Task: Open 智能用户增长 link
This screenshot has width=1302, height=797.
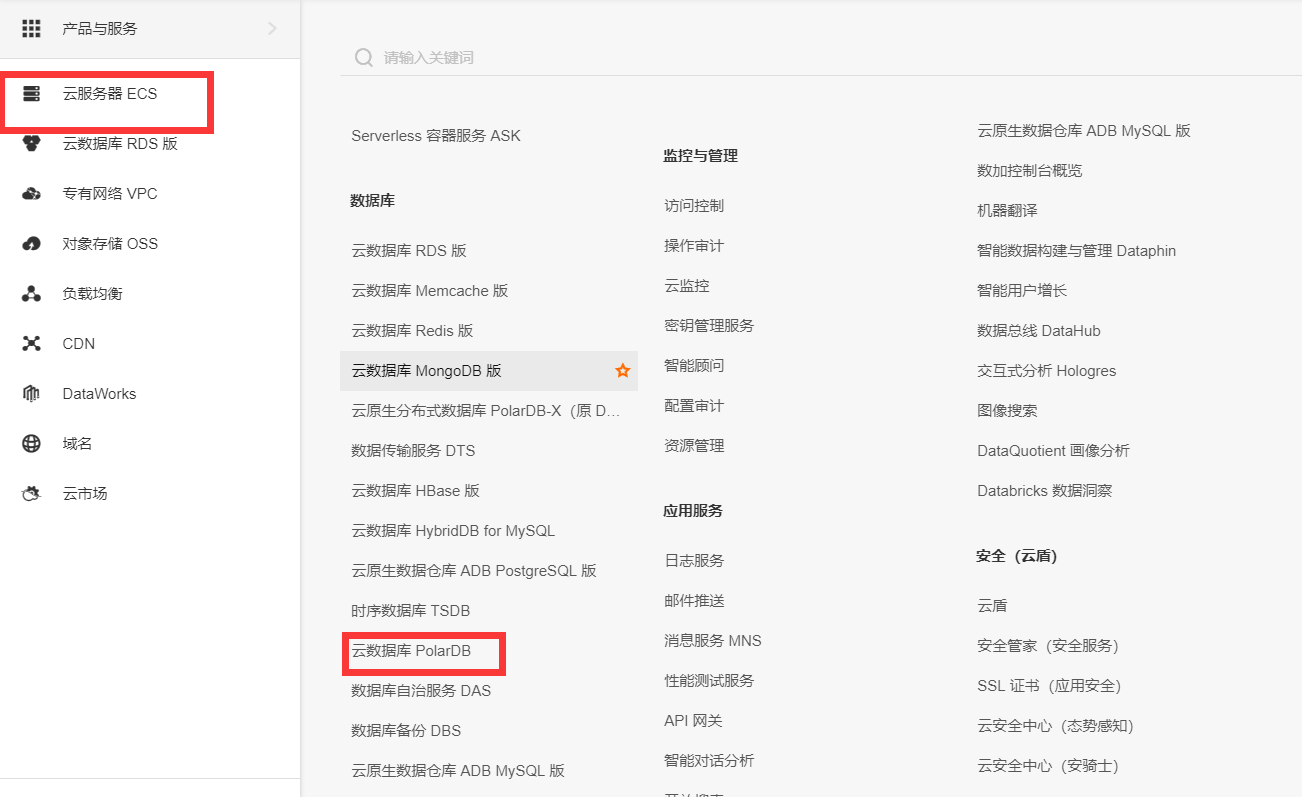Action: tap(1022, 291)
